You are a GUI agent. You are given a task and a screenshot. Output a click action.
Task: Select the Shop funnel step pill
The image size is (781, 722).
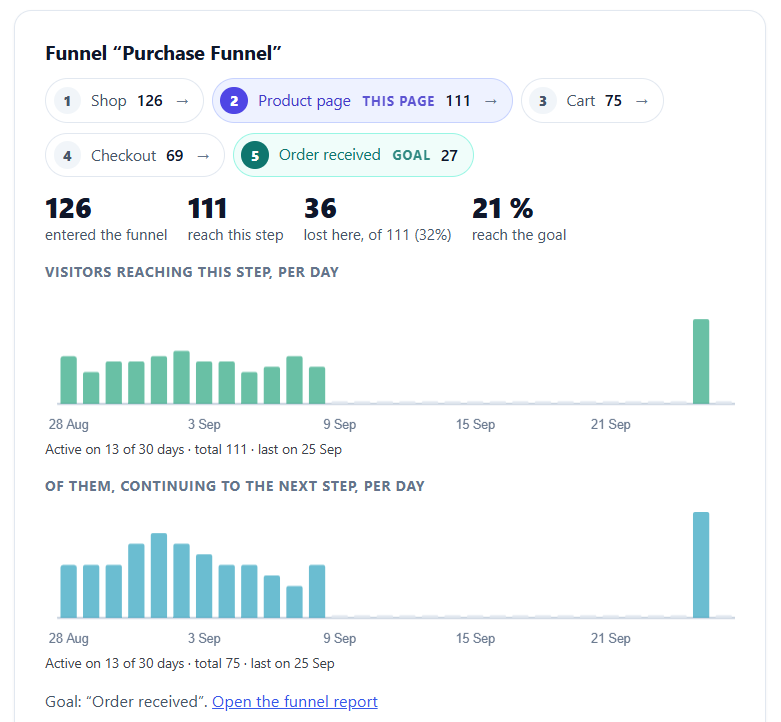pyautogui.click(x=124, y=101)
